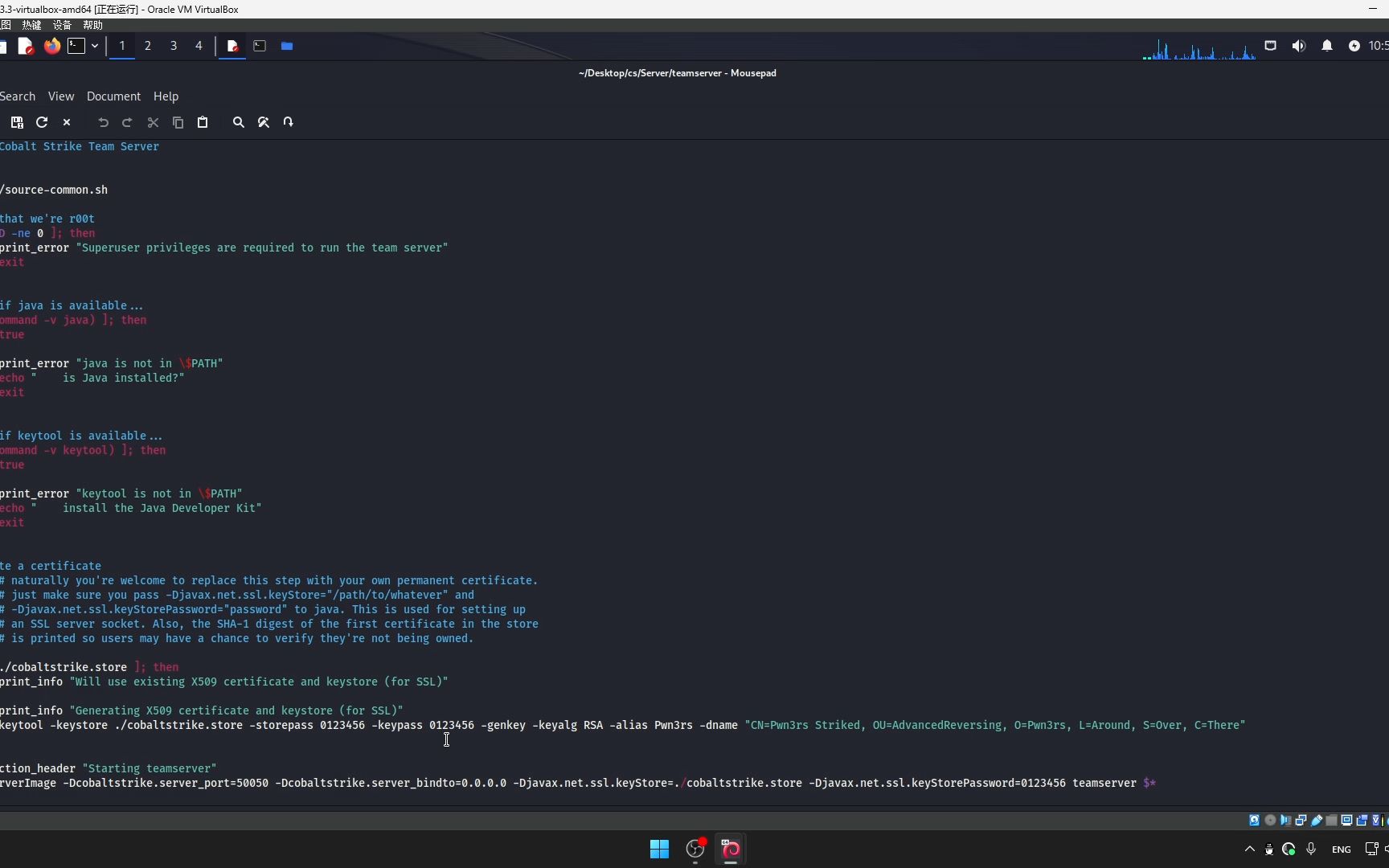The image size is (1389, 868).
Task: Click the VirtualBox shared folders indicator
Action: point(1331,821)
